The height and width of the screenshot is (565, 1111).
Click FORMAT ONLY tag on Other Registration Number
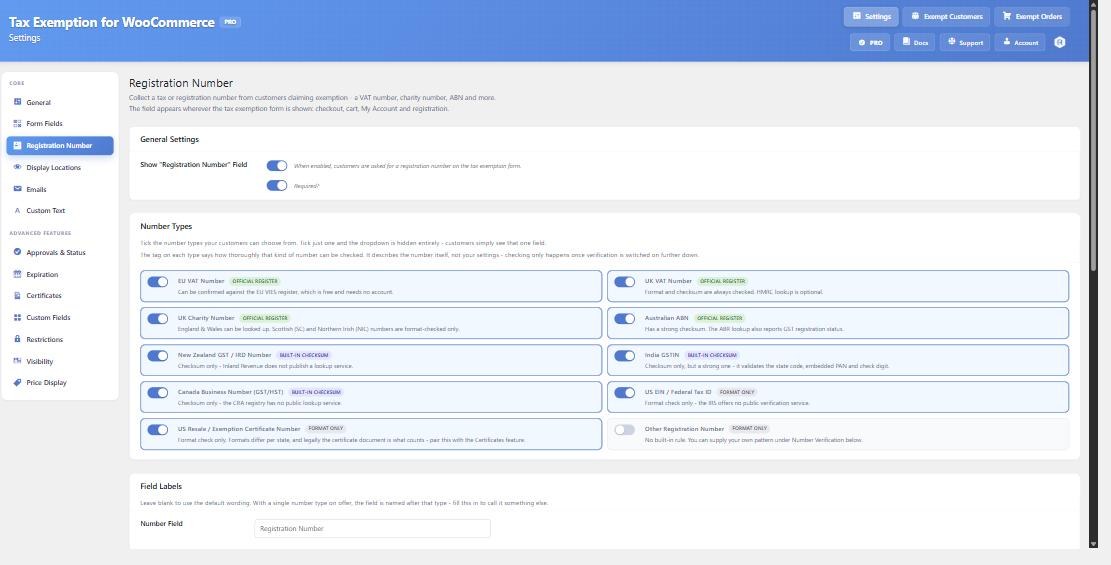[749, 429]
